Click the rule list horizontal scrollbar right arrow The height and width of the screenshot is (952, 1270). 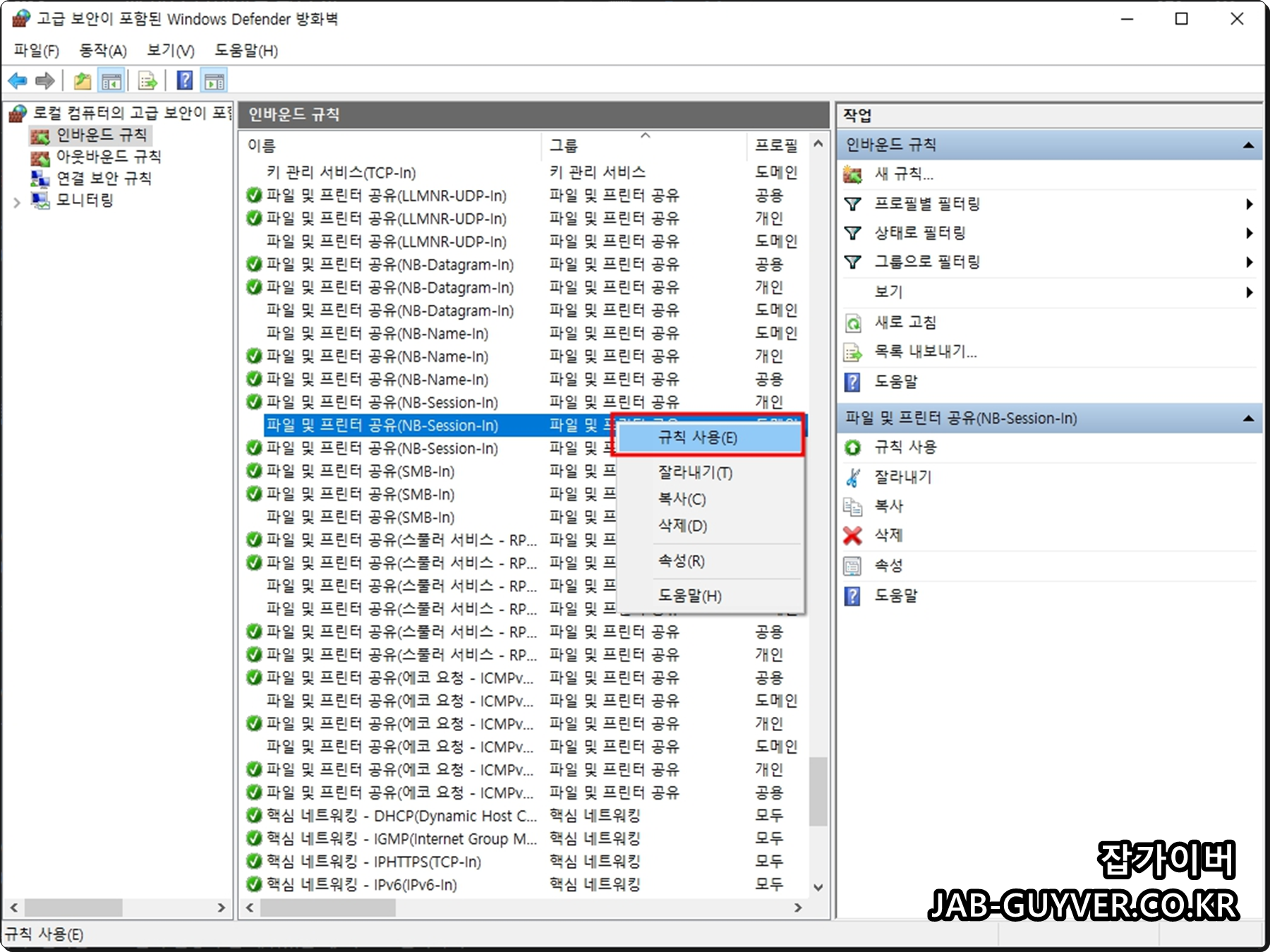click(x=798, y=908)
